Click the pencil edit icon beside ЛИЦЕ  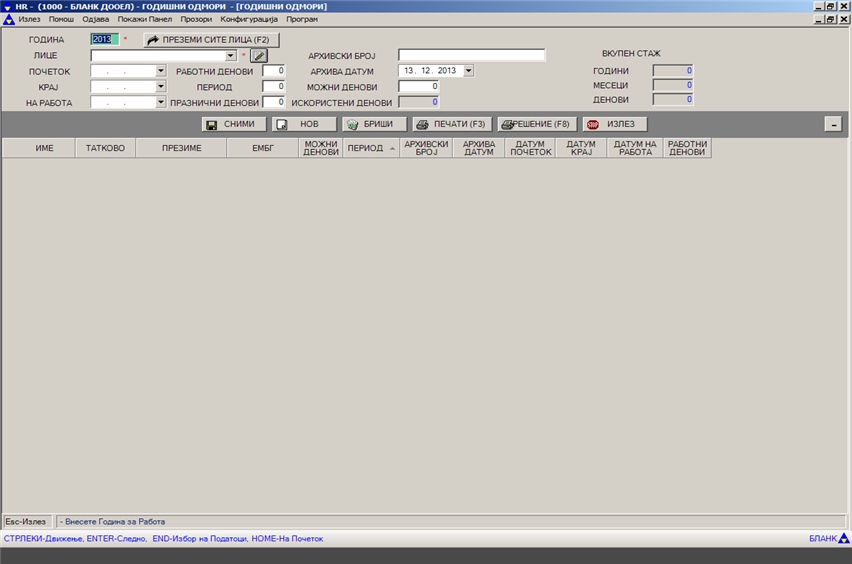tap(260, 56)
